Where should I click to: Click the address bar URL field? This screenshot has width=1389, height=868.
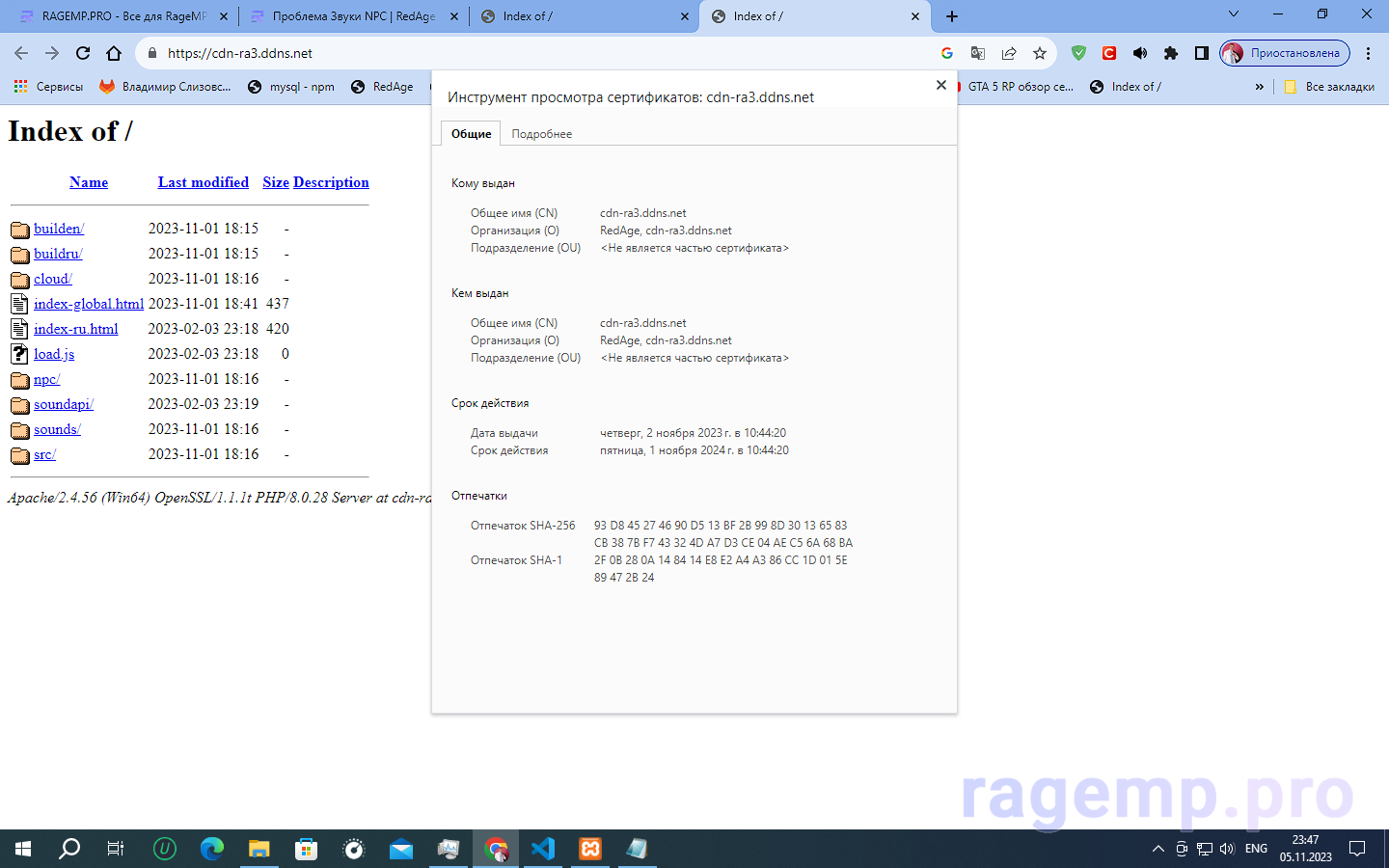tap(540, 53)
